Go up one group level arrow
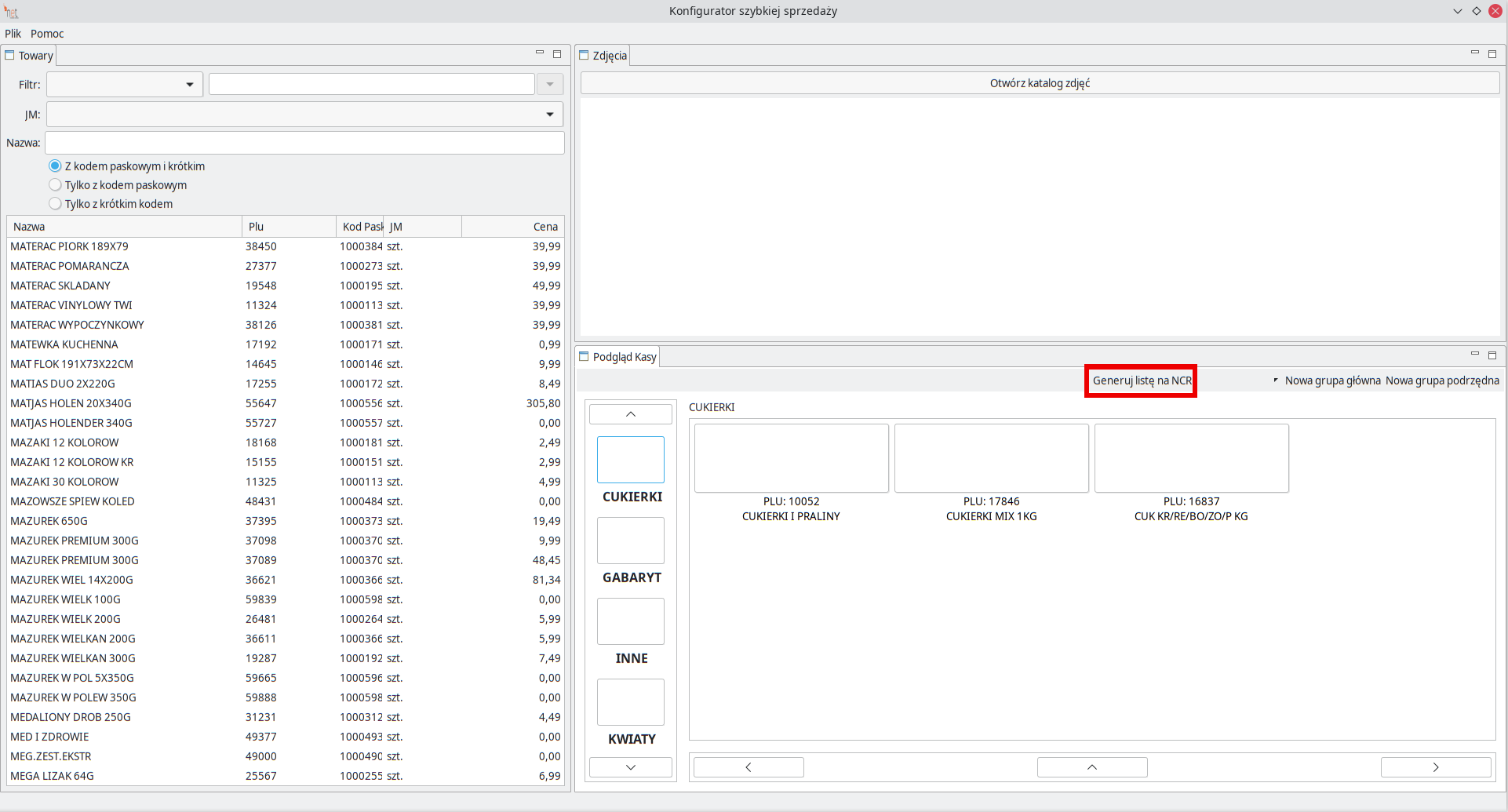The width and height of the screenshot is (1508, 812). coord(1092,767)
